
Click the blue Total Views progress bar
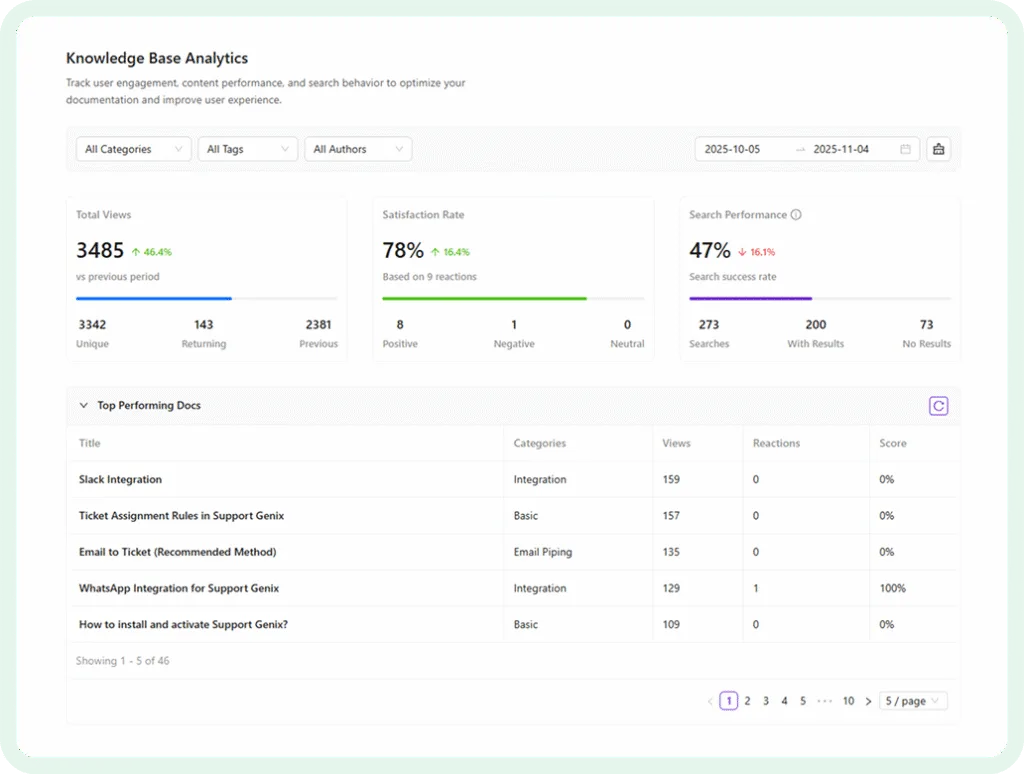point(152,298)
